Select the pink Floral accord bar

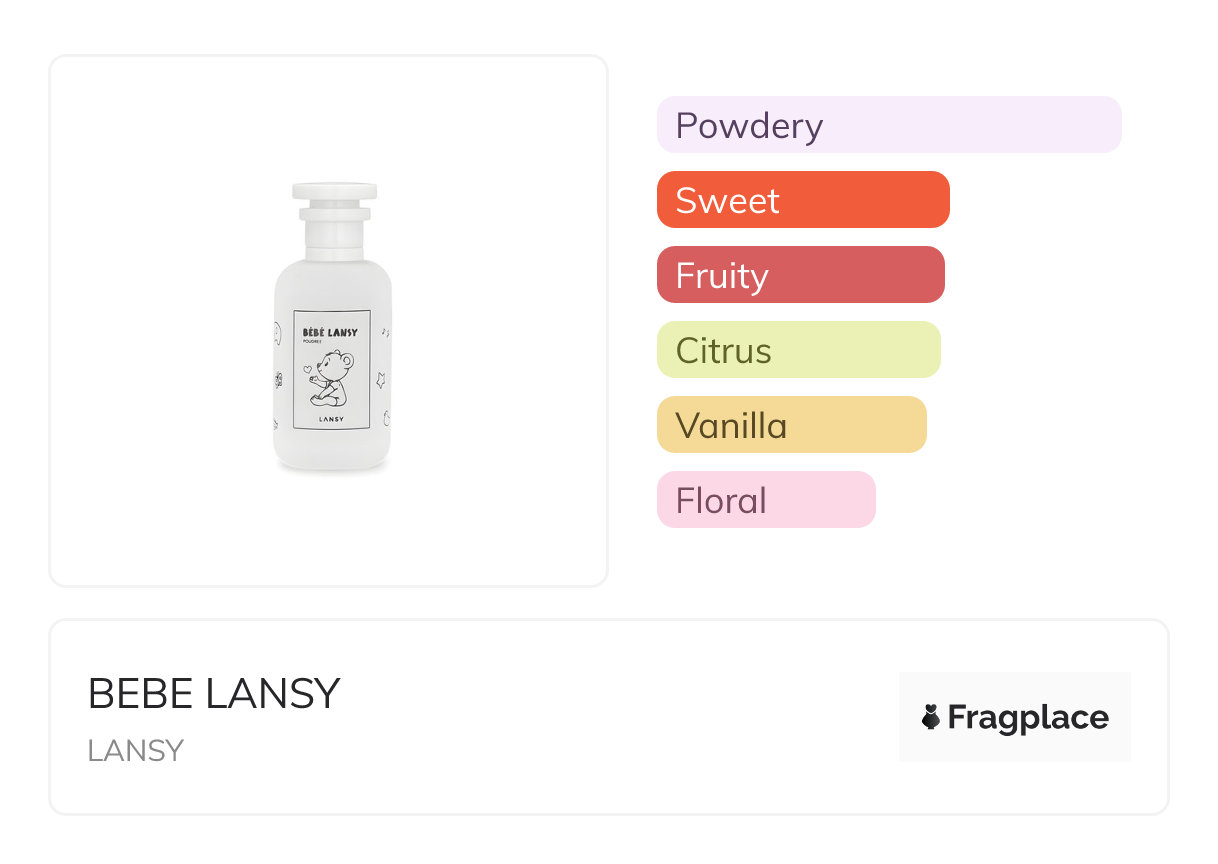[766, 500]
